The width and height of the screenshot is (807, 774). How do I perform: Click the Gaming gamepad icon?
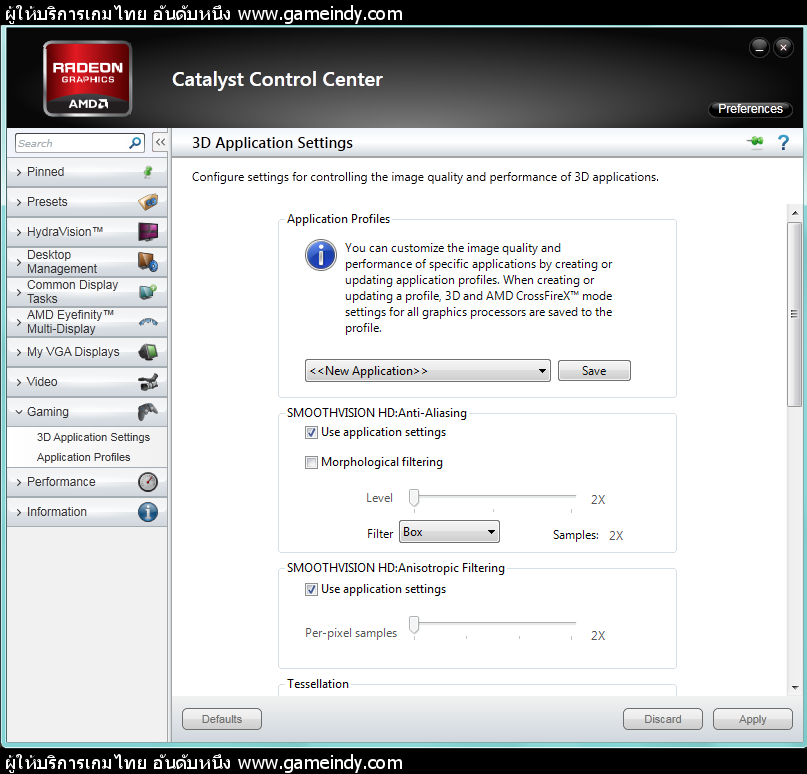(148, 412)
